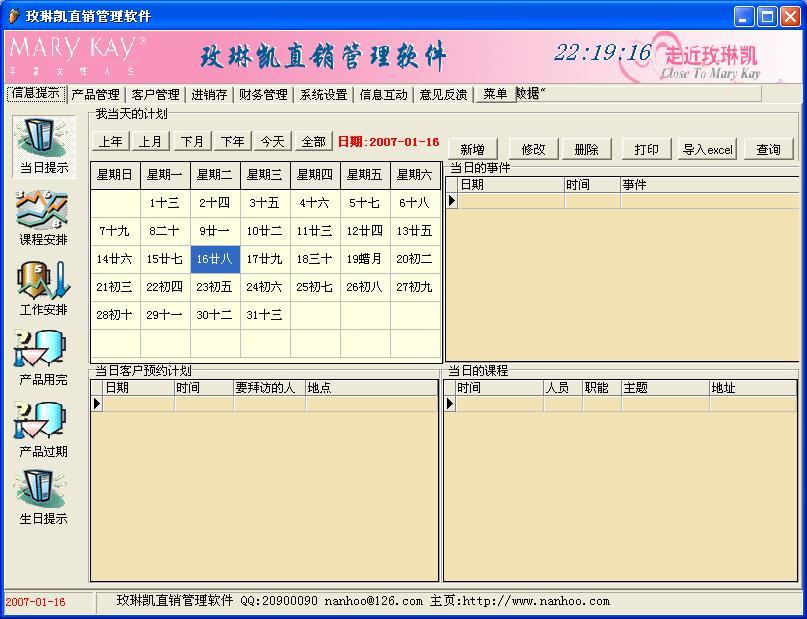
Task: Click the 修改 button
Action: (533, 149)
